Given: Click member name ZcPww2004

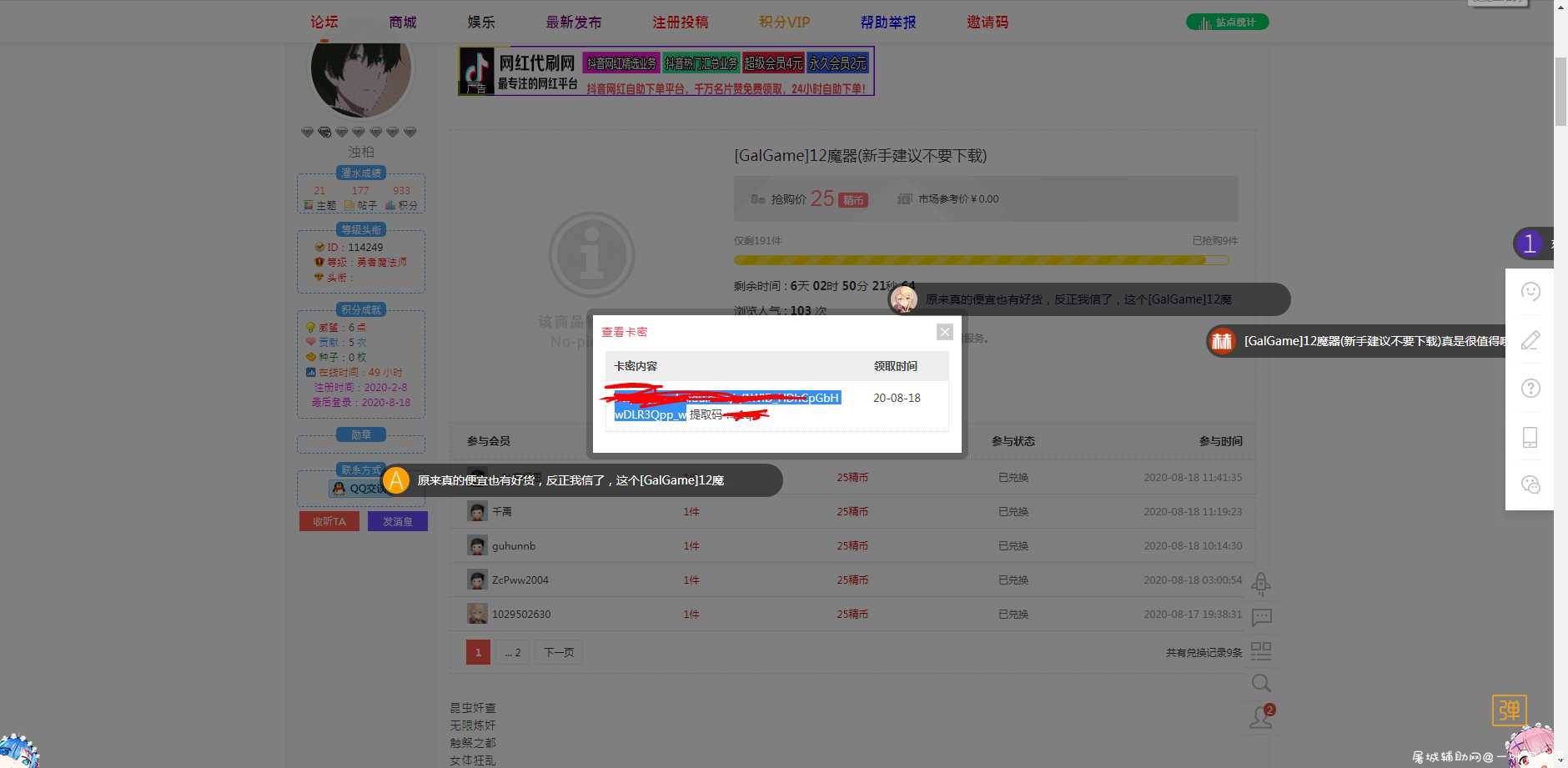Looking at the screenshot, I should click(x=520, y=580).
